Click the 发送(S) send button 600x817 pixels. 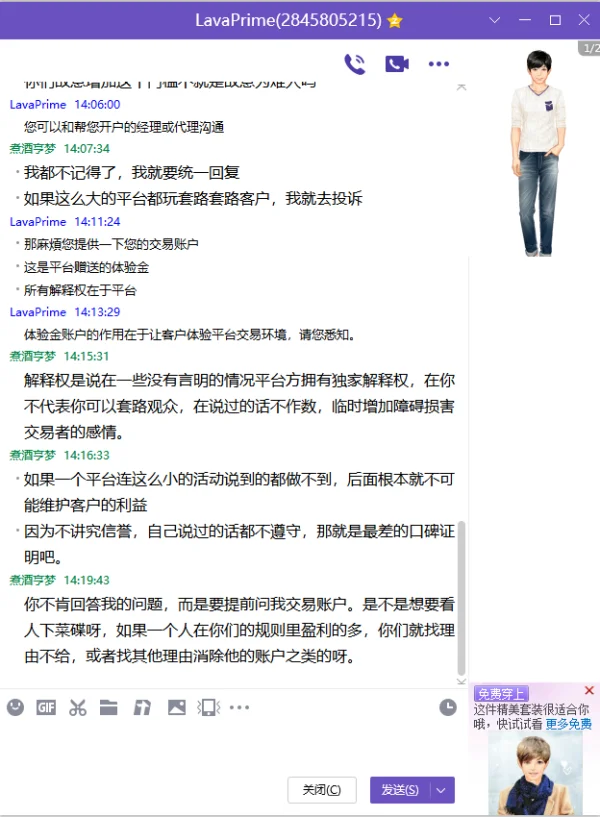(400, 790)
